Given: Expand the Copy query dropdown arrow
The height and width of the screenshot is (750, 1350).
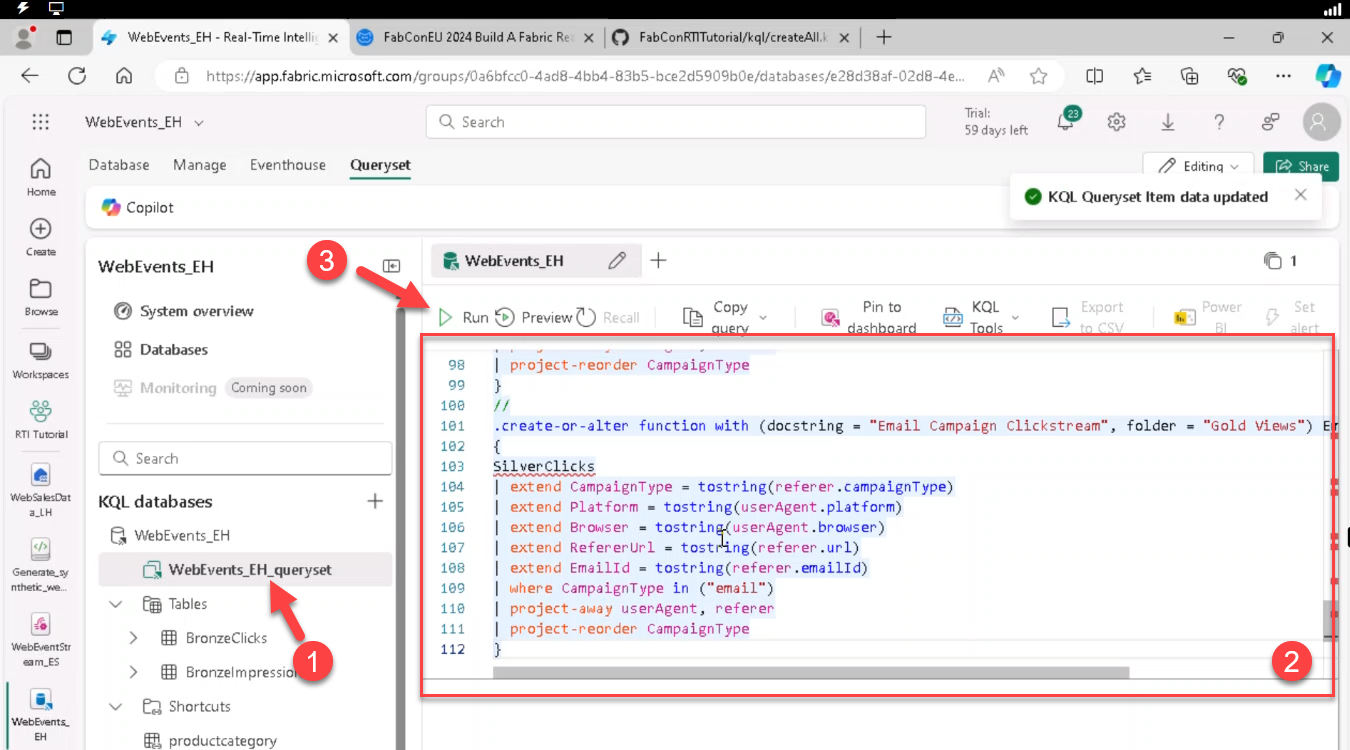Looking at the screenshot, I should point(763,318).
